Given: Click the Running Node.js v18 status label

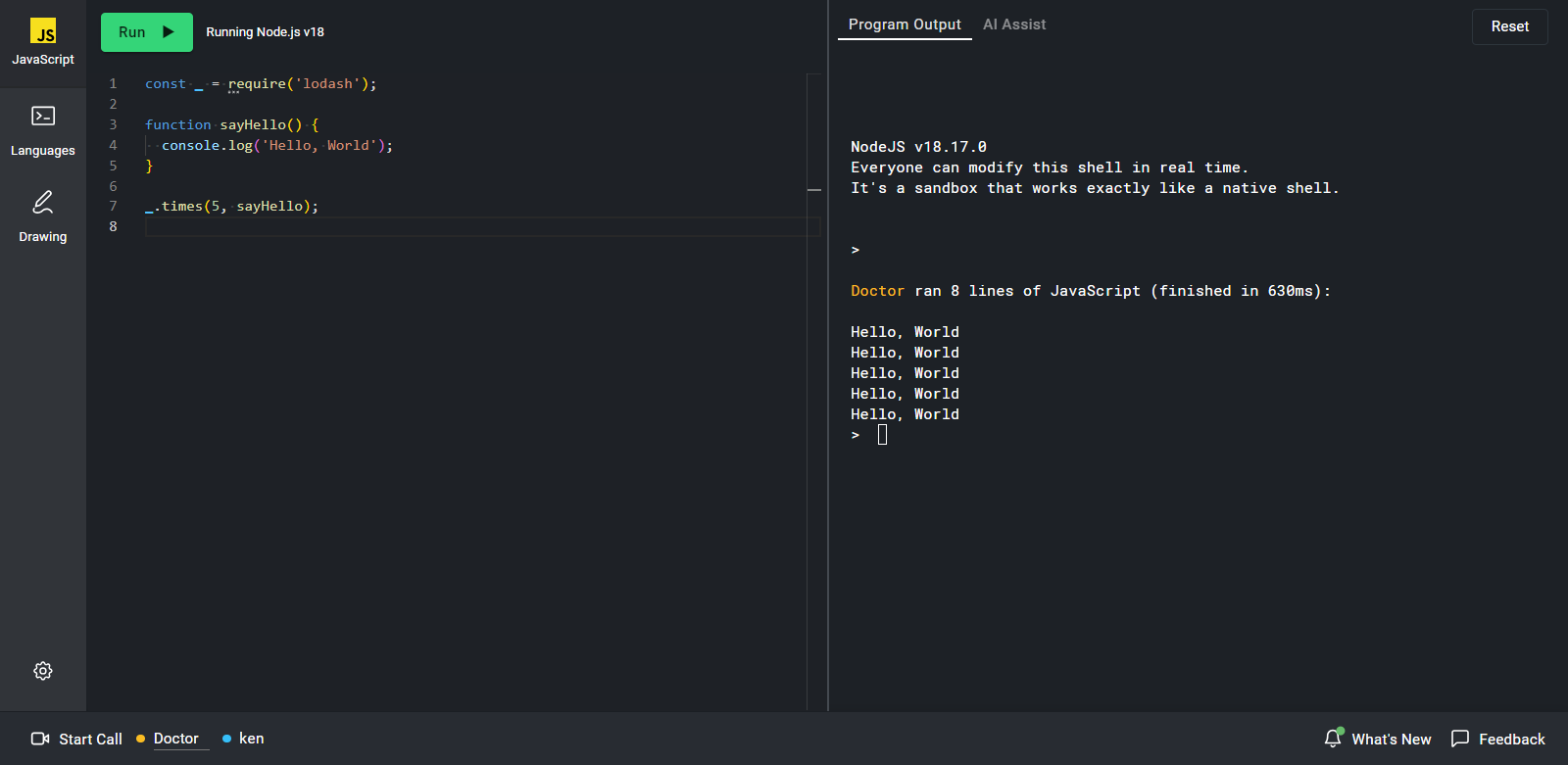Looking at the screenshot, I should tap(265, 32).
